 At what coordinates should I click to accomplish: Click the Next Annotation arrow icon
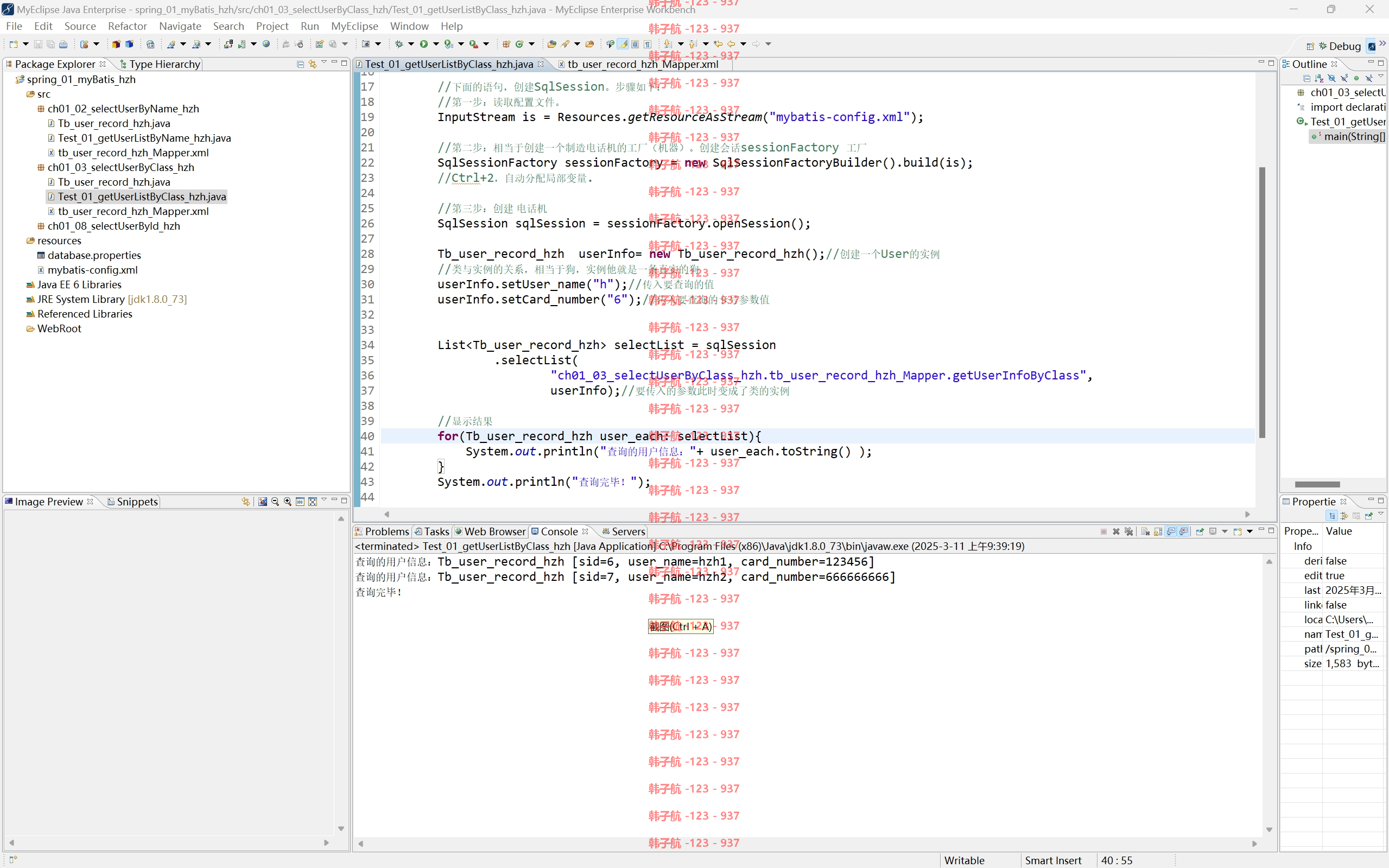668,44
